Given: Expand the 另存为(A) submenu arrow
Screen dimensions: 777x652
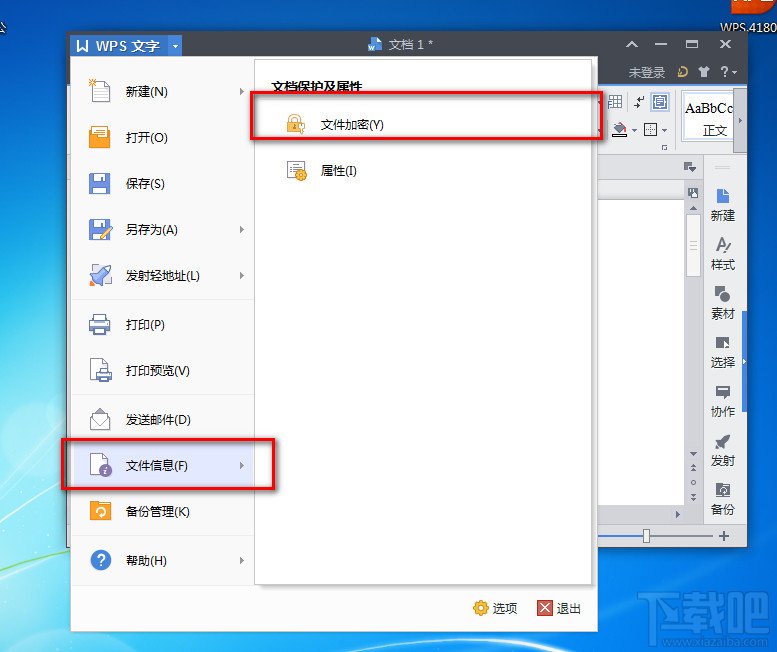Looking at the screenshot, I should (242, 229).
